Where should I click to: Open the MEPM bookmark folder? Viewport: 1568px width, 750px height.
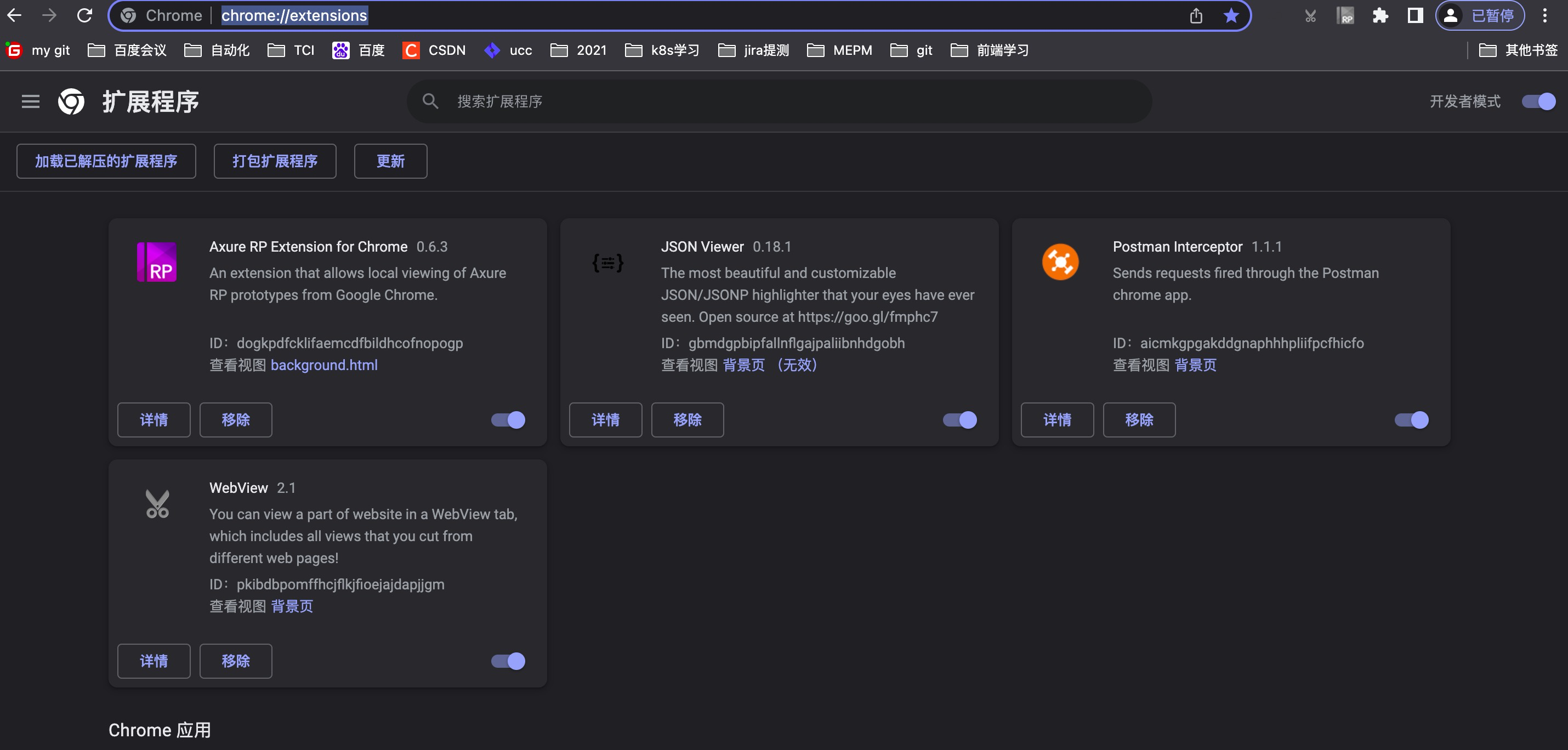tap(839, 50)
